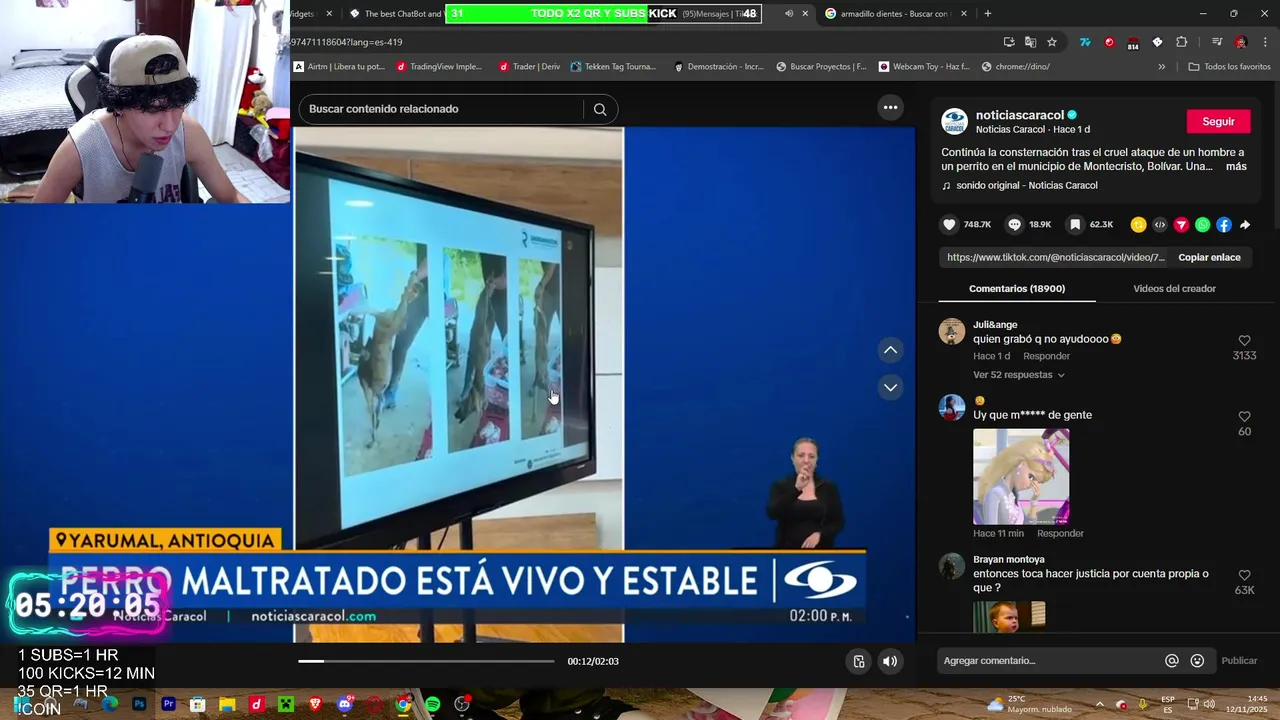Viewport: 1280px width, 720px height.
Task: Open the media controls icon
Action: 1216,42
